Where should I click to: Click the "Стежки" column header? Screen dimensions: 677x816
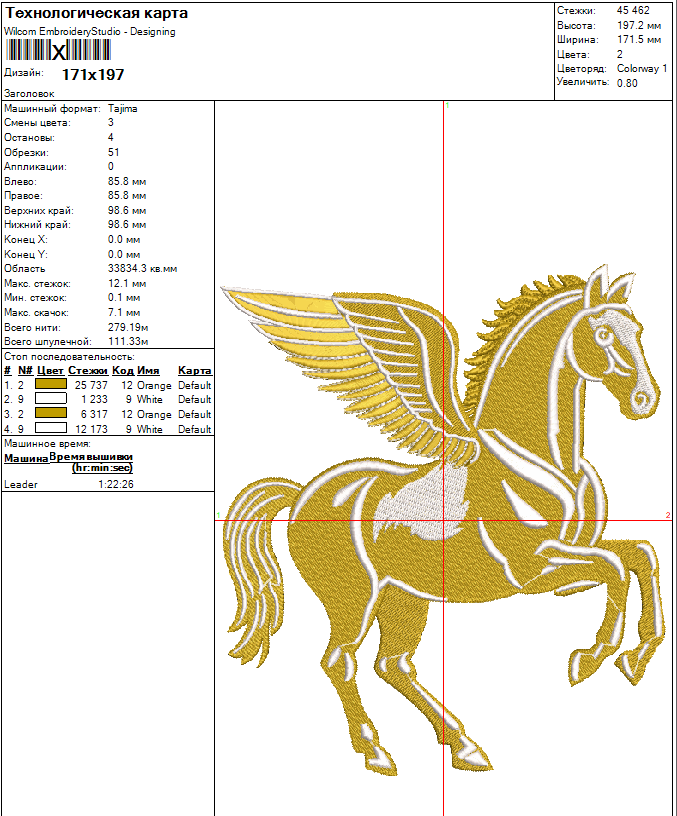pos(88,371)
